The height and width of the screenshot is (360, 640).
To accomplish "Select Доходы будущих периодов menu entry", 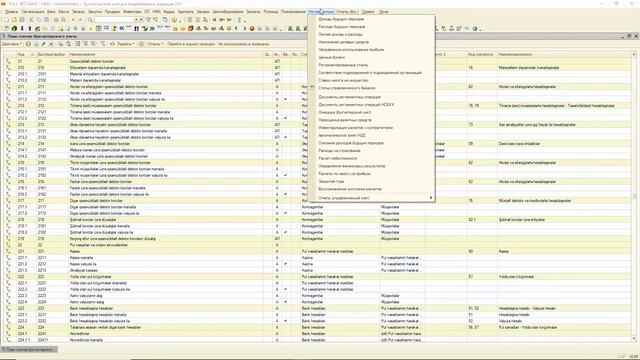I will click(341, 19).
